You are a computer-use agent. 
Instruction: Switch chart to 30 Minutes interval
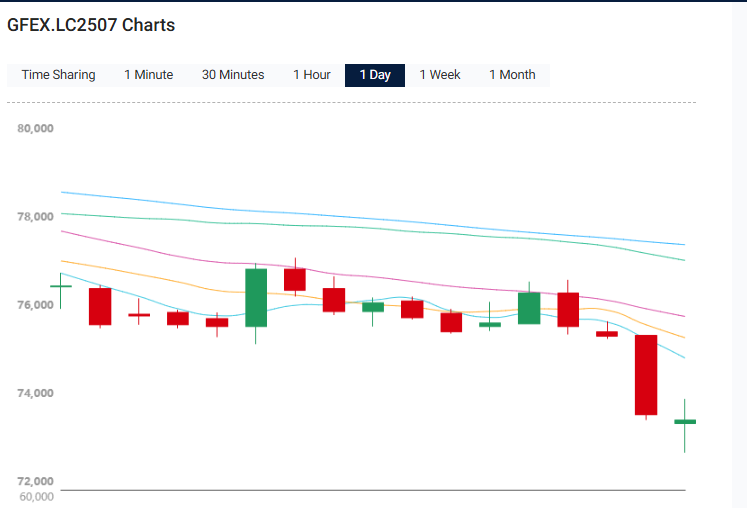click(233, 75)
